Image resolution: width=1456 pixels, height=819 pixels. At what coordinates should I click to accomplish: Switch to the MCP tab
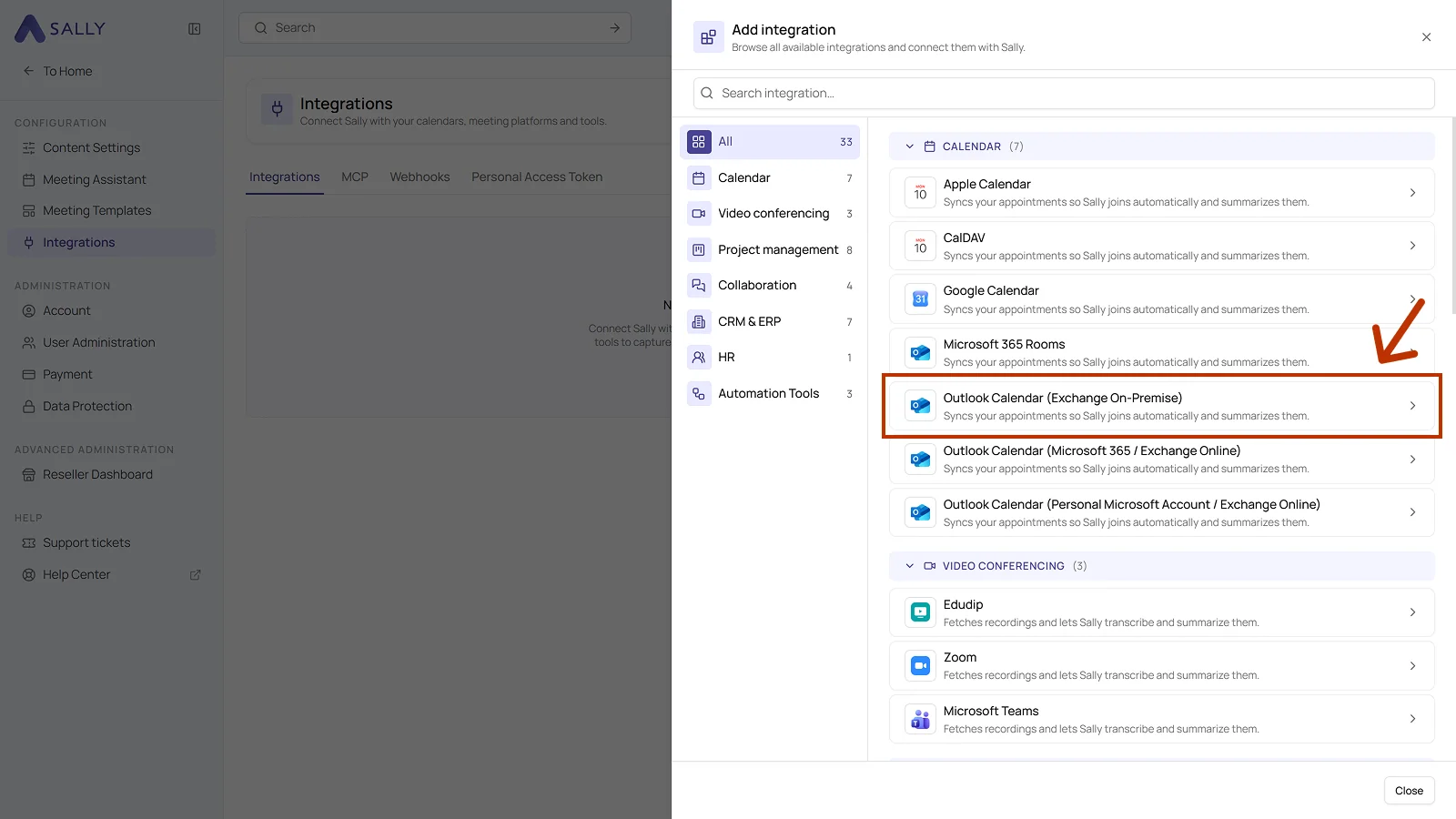coord(355,177)
